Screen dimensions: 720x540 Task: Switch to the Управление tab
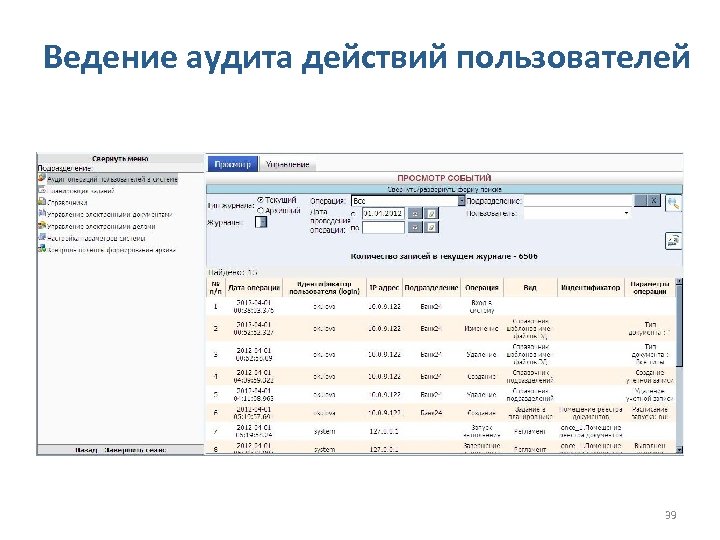tap(287, 164)
